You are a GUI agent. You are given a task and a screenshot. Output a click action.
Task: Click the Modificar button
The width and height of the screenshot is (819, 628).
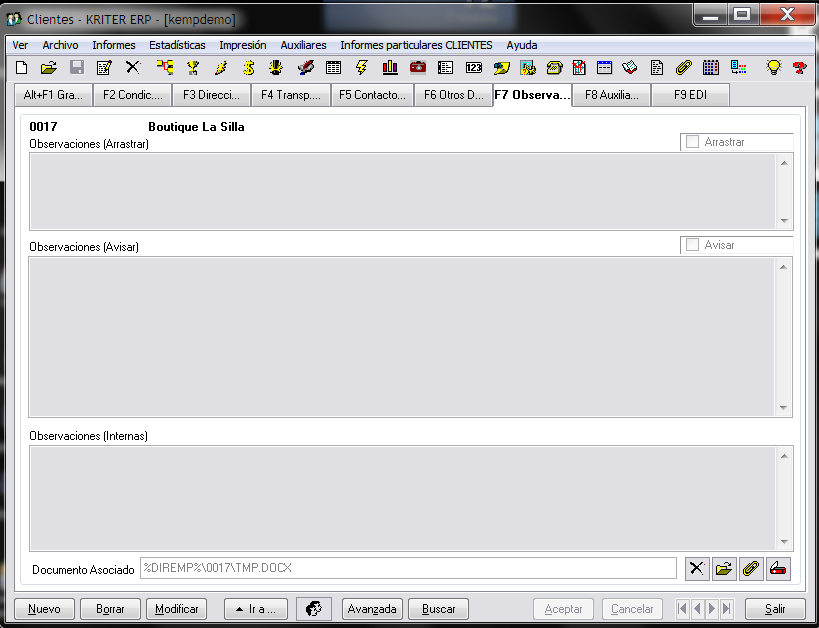[177, 609]
